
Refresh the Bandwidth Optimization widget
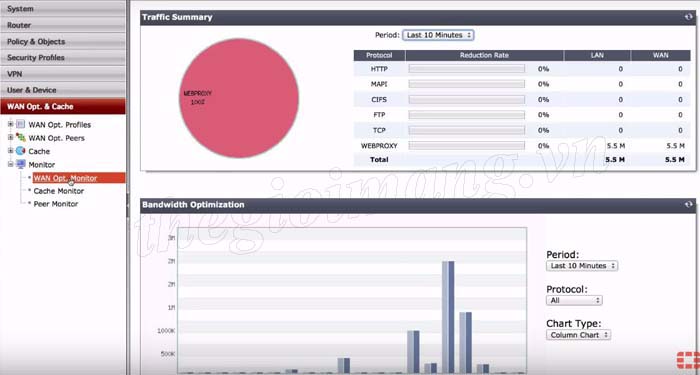pyautogui.click(x=689, y=204)
